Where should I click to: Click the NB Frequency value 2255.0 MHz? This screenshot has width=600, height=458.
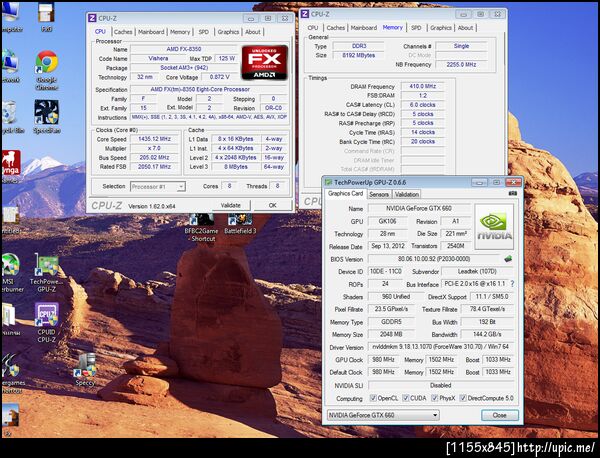pos(461,65)
